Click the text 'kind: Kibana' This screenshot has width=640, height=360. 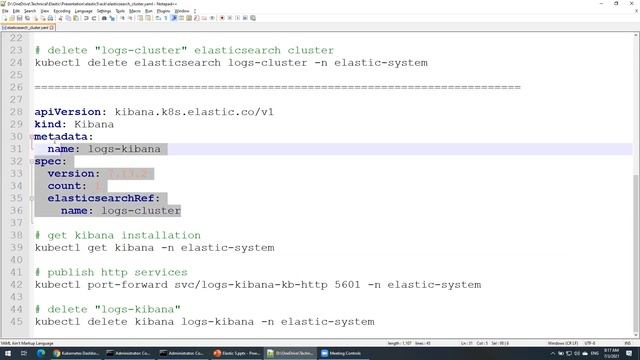coord(74,124)
